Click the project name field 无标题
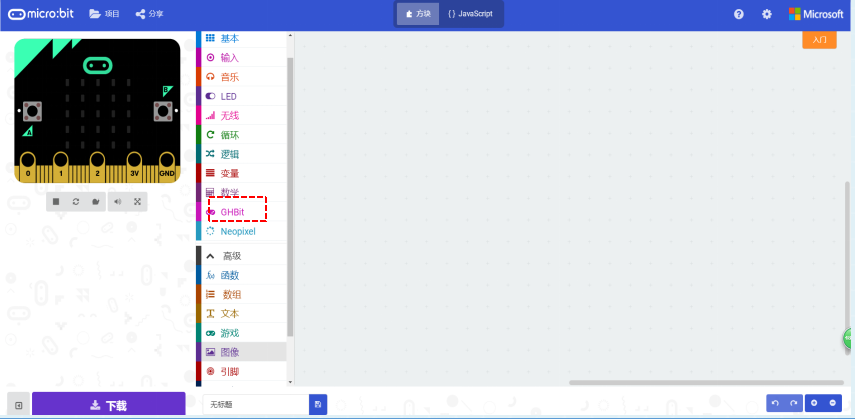This screenshot has height=419, width=855. click(256, 405)
